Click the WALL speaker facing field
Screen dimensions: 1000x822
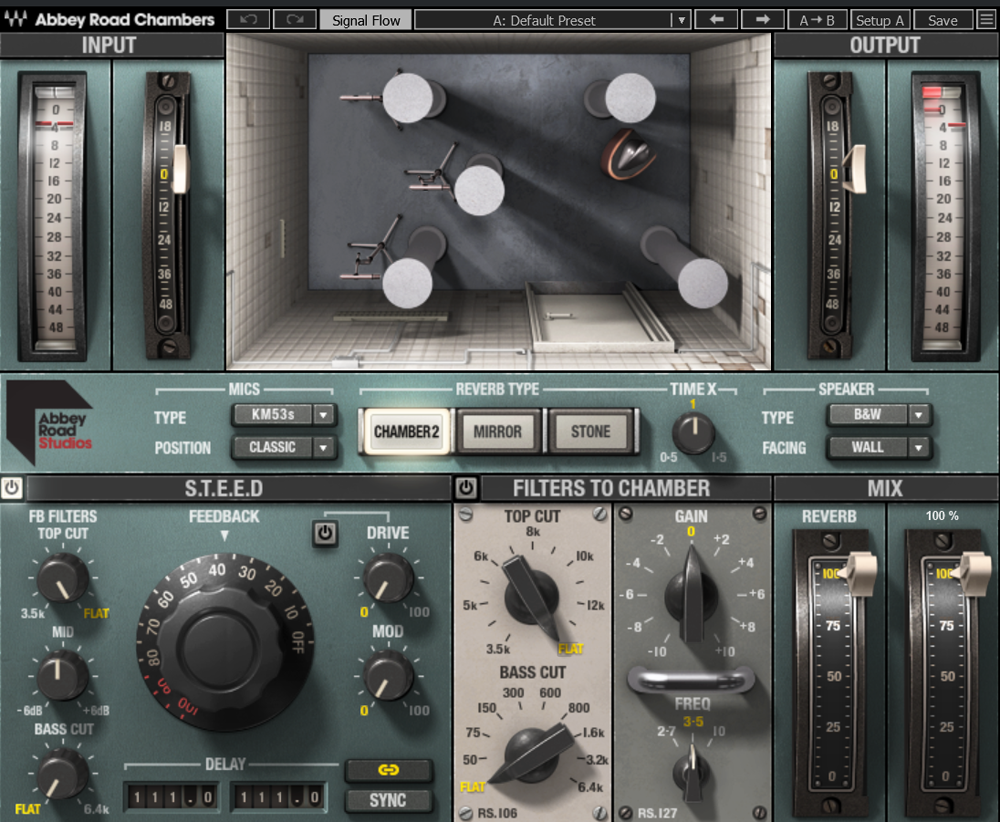click(x=868, y=448)
